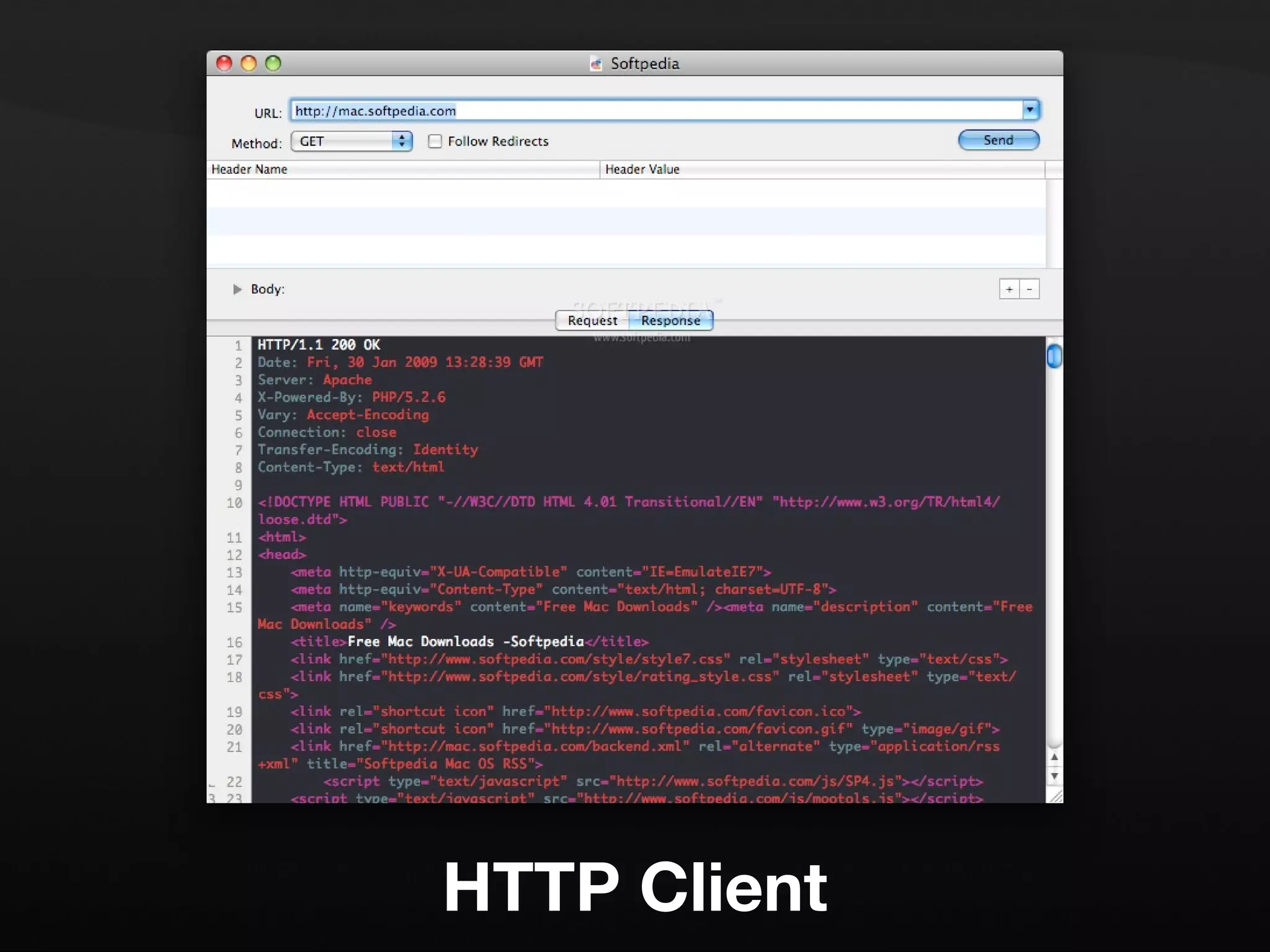Click the '<head>' tag line
Viewport: 1270px width, 952px height.
[282, 554]
